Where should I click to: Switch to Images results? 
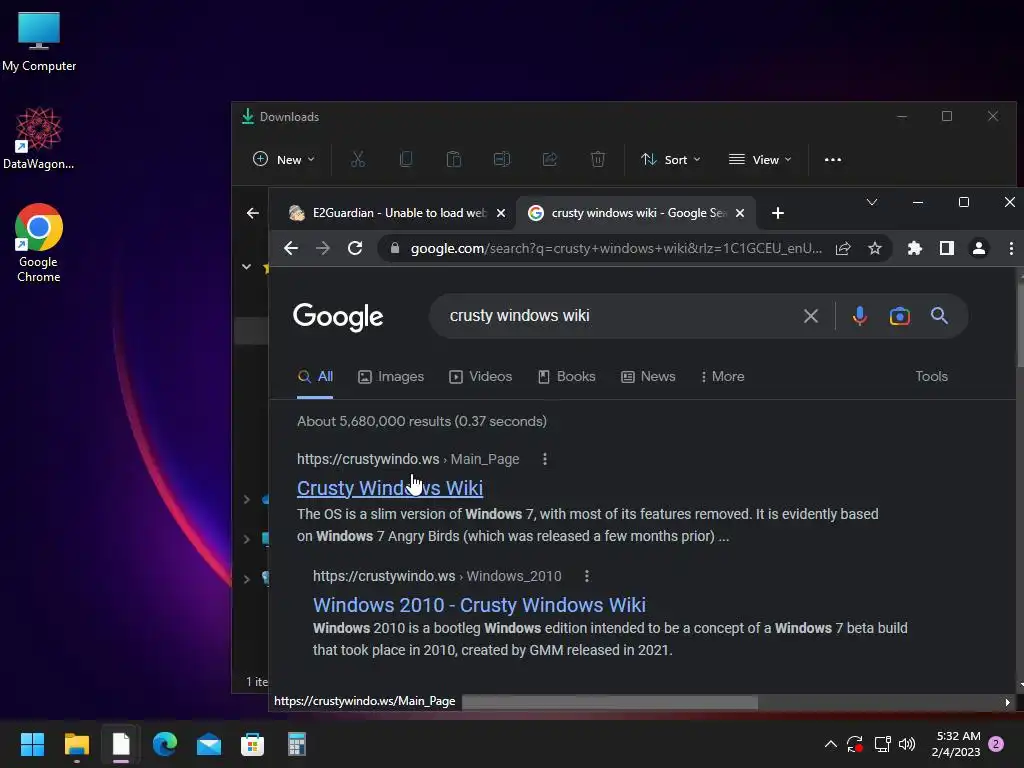coord(391,377)
